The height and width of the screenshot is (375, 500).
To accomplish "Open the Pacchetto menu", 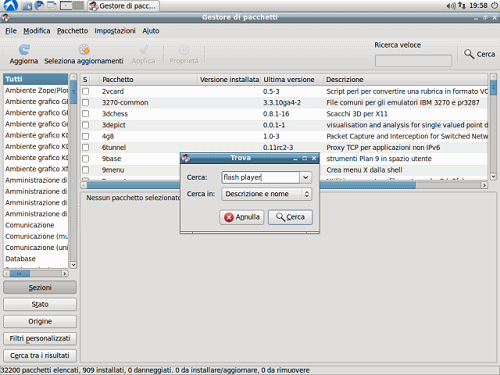I will click(72, 31).
